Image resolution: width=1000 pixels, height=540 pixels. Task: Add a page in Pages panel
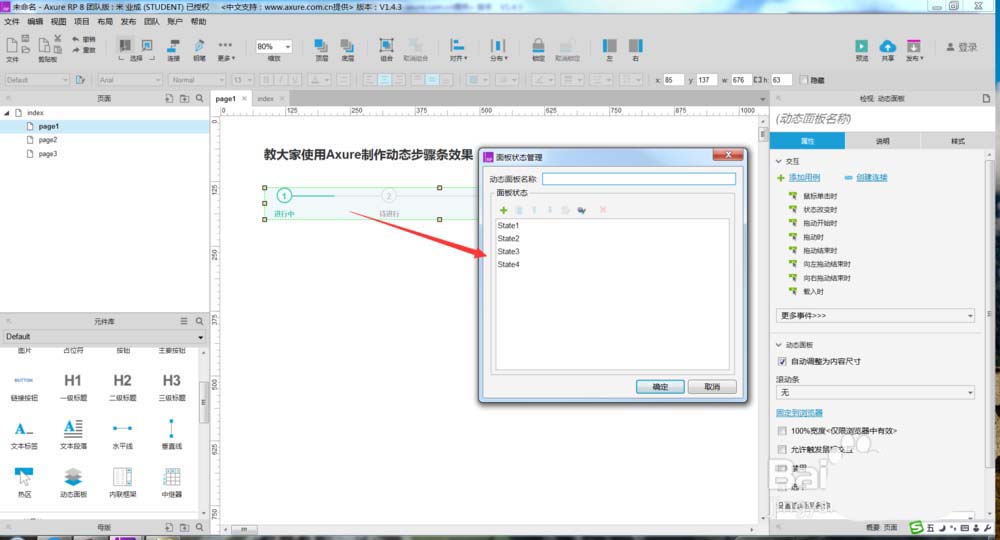169,98
